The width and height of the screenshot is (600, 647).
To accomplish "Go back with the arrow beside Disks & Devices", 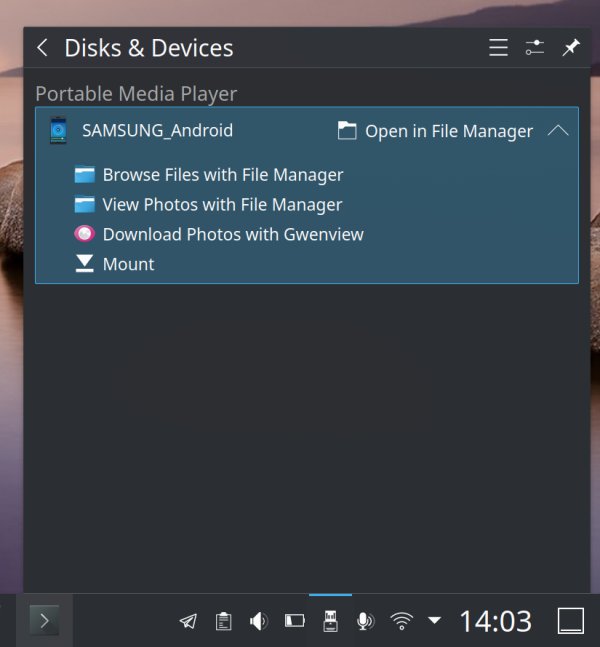I will (42, 47).
